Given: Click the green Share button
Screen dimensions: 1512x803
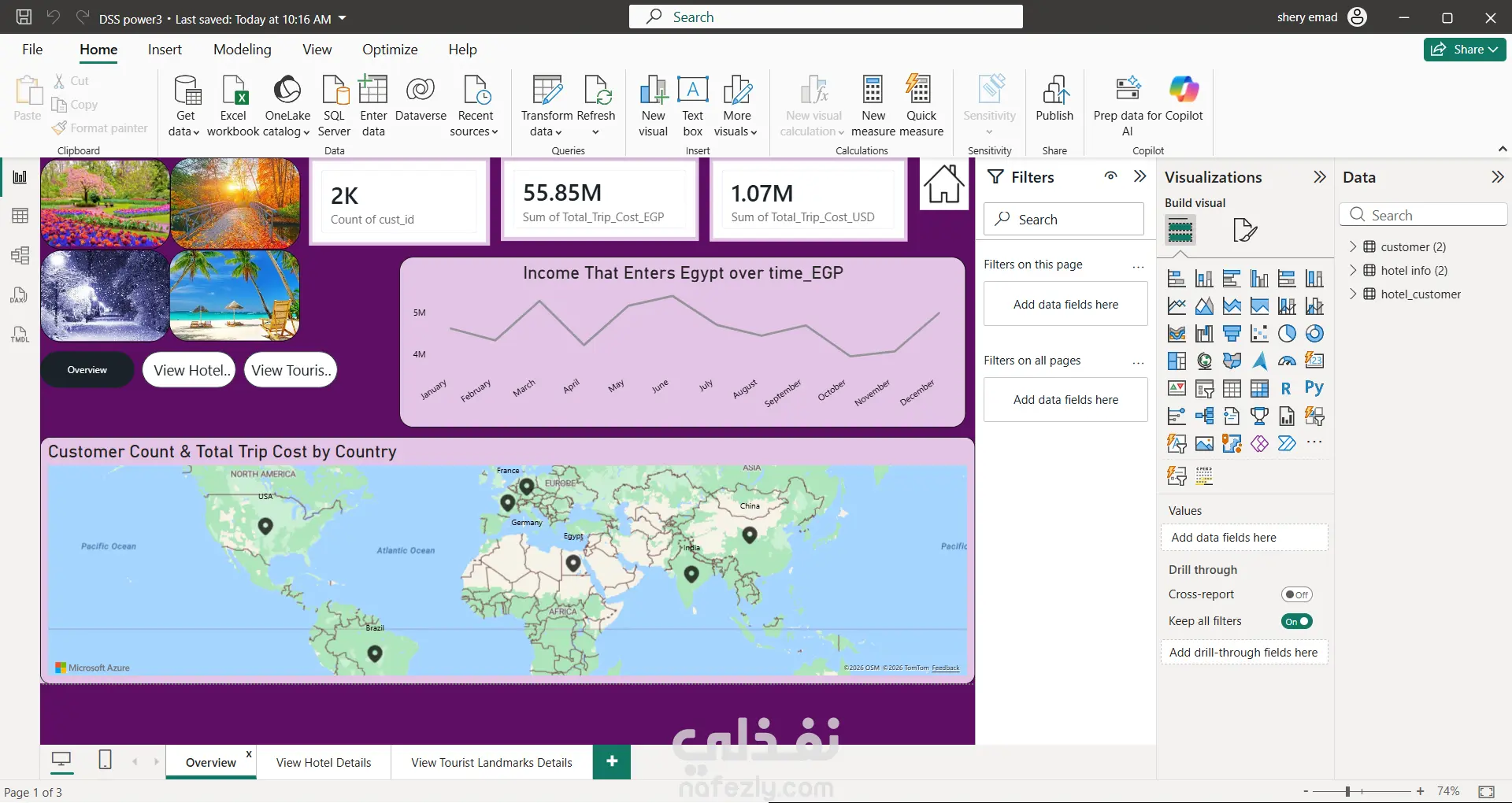Looking at the screenshot, I should point(1465,50).
